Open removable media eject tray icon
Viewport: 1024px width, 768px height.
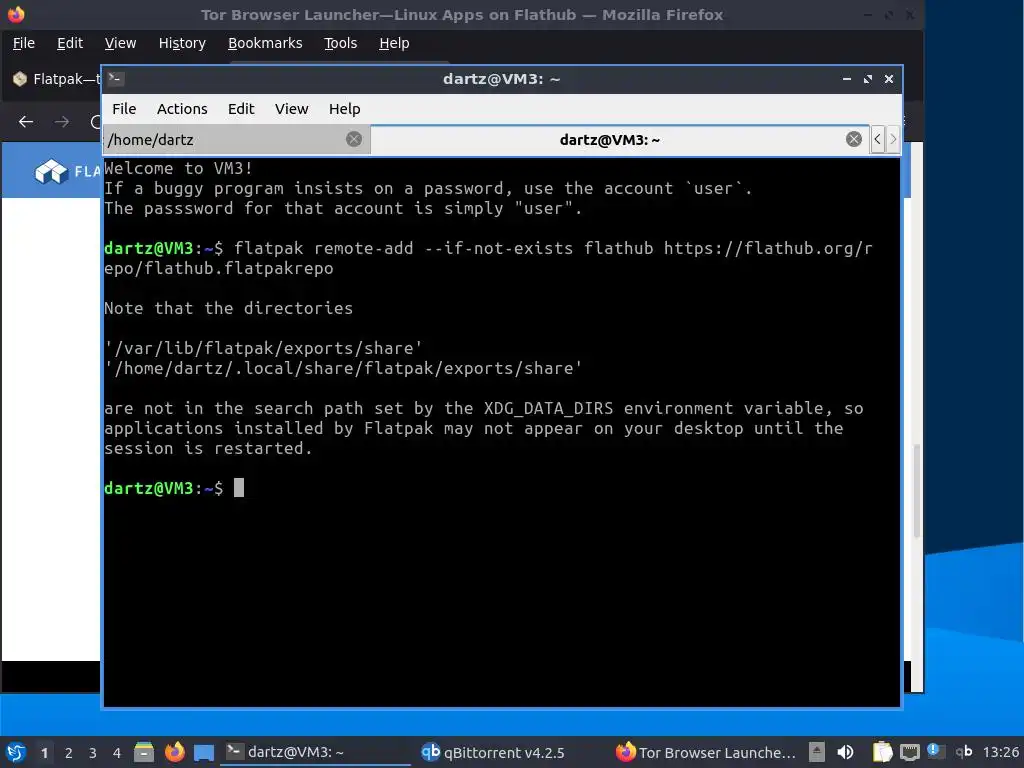click(x=817, y=752)
